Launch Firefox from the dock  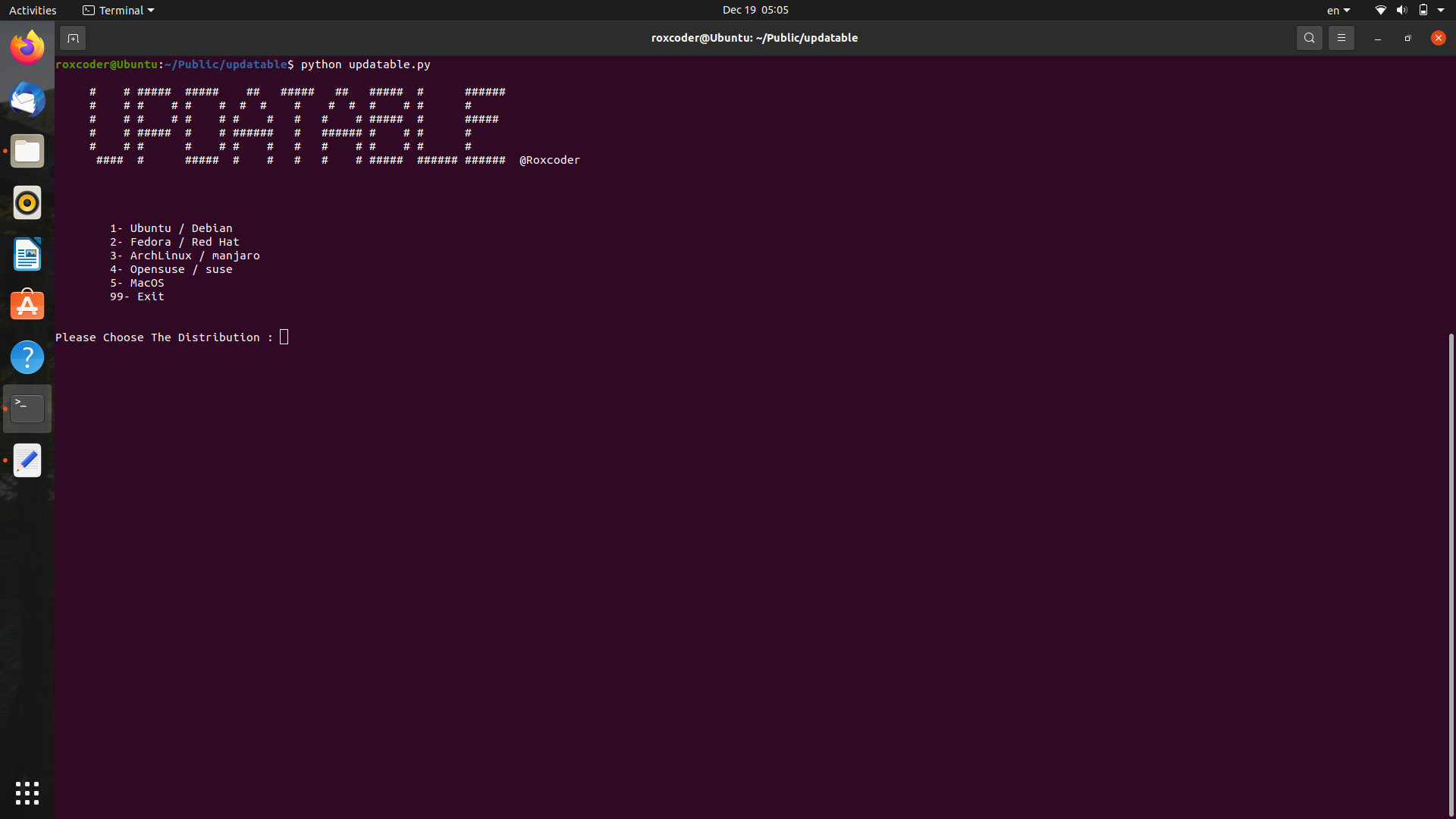tap(27, 49)
